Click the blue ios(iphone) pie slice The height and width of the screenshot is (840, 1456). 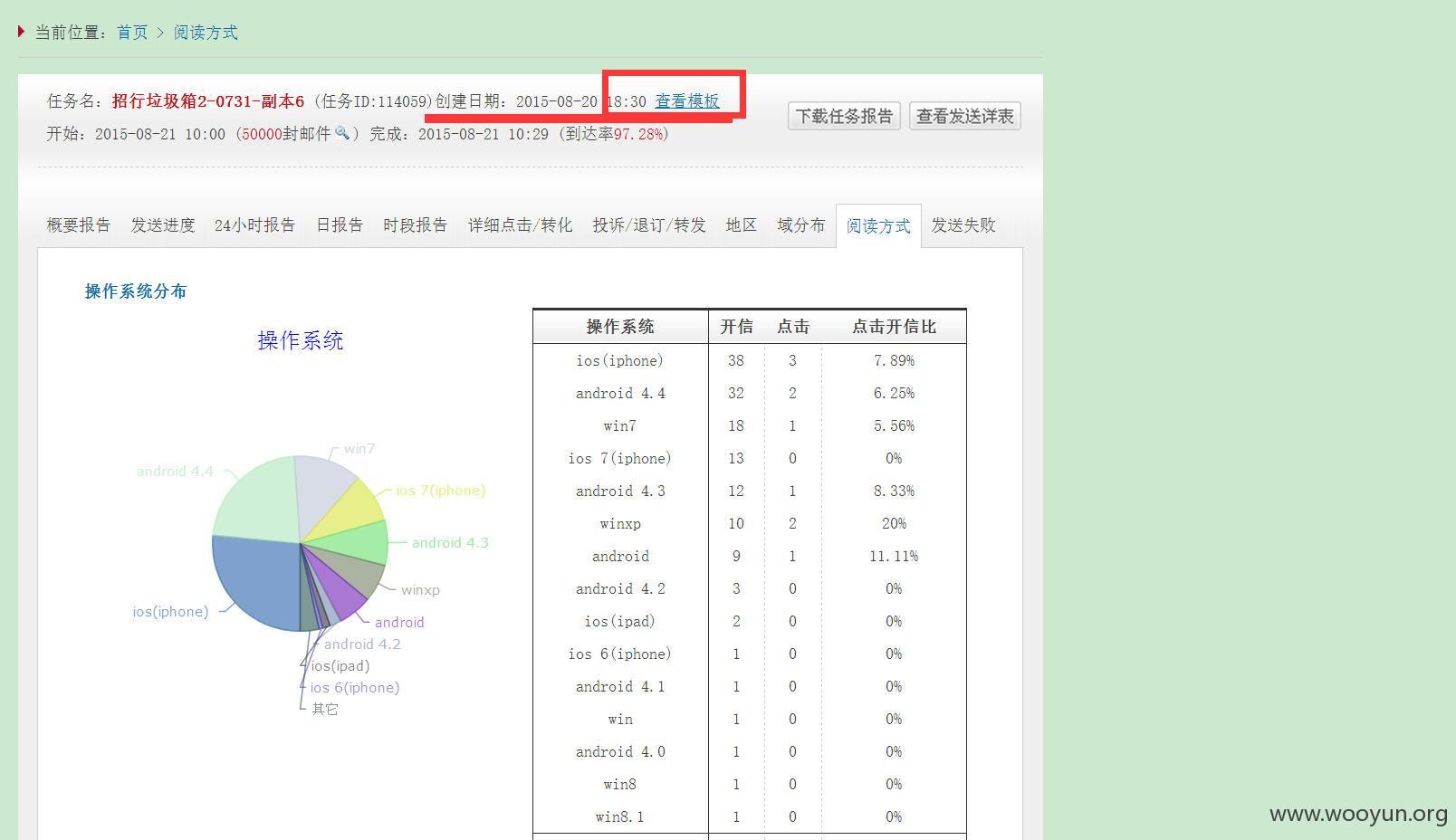tap(254, 579)
